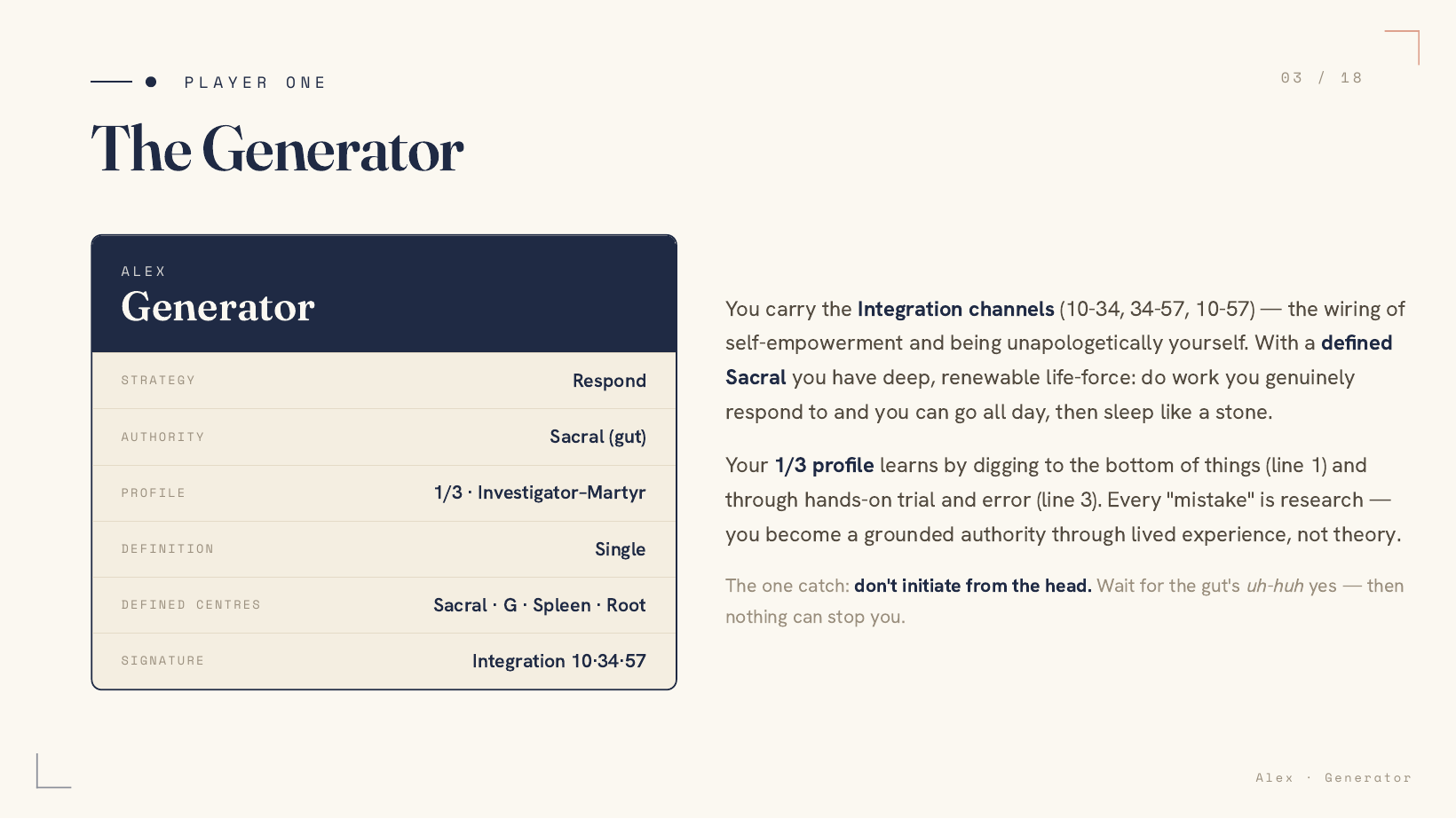The height and width of the screenshot is (819, 1456).
Task: Select the Signature value Integration 10·34·57
Action: click(x=558, y=661)
